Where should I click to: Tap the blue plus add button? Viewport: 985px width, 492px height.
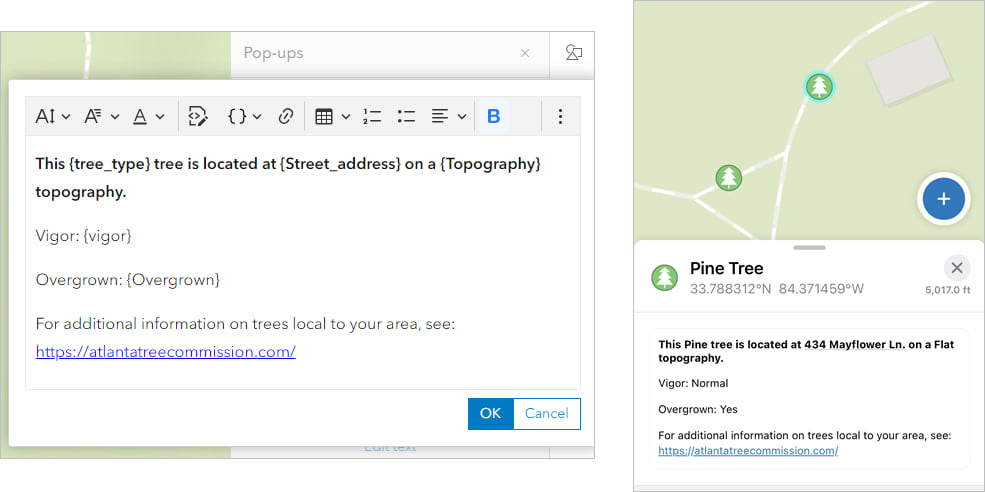click(x=943, y=199)
